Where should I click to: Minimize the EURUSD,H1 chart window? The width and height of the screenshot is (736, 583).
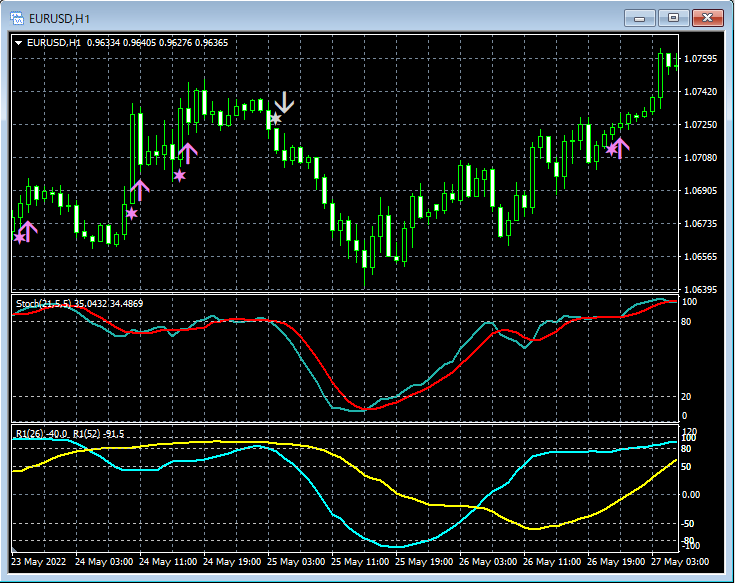[639, 18]
